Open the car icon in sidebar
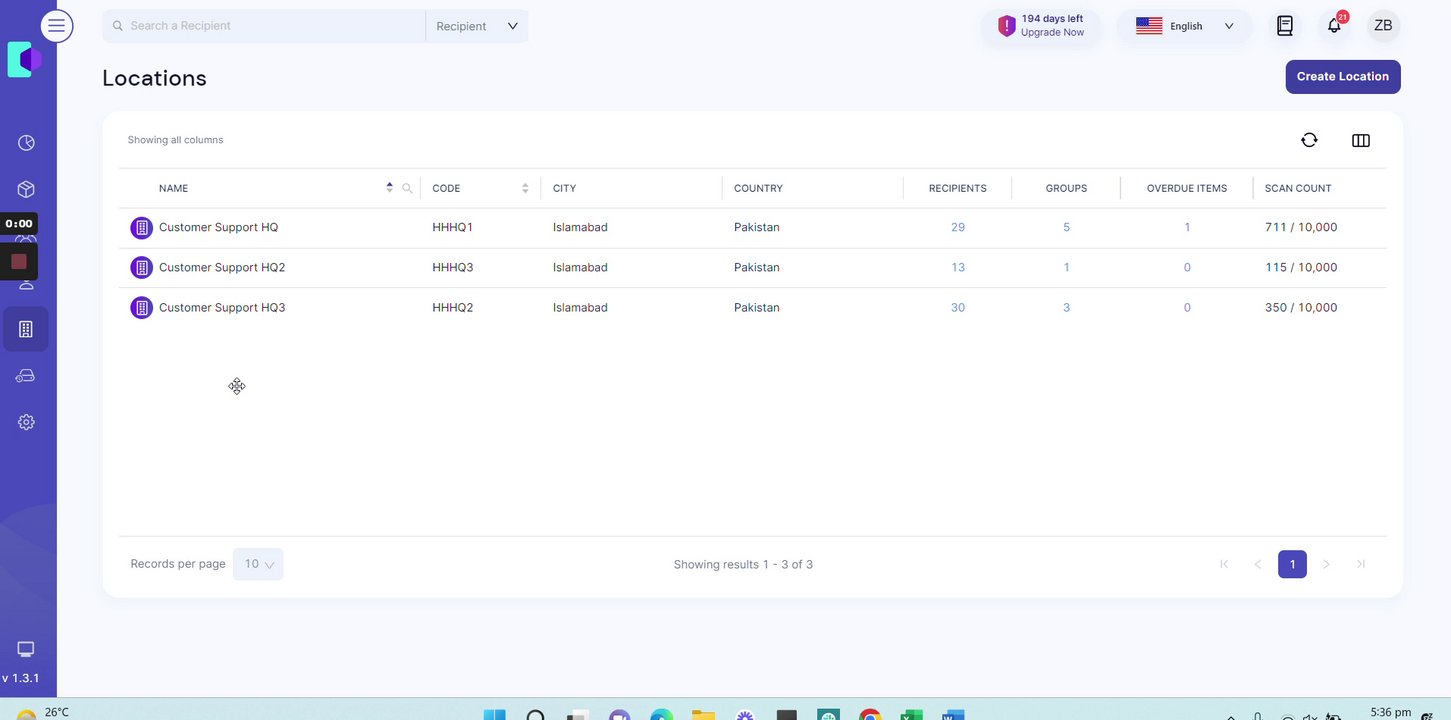This screenshot has height=720, width=1451. [x=26, y=375]
